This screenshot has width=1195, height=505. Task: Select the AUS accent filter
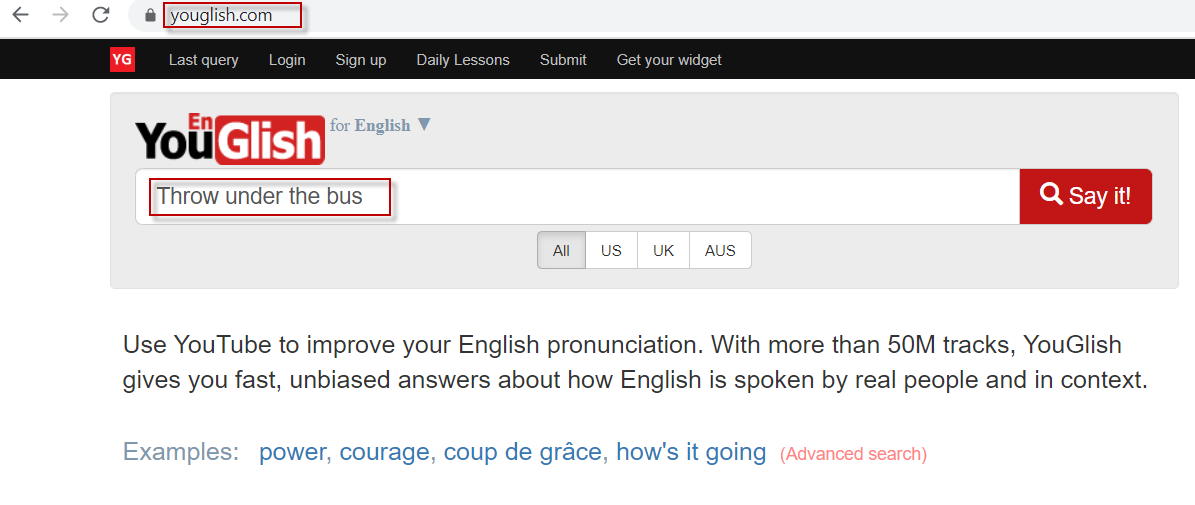tap(720, 251)
